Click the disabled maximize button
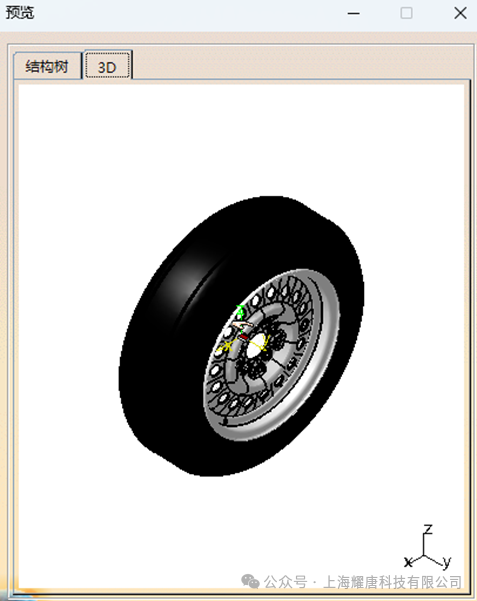477x601 pixels. click(406, 13)
